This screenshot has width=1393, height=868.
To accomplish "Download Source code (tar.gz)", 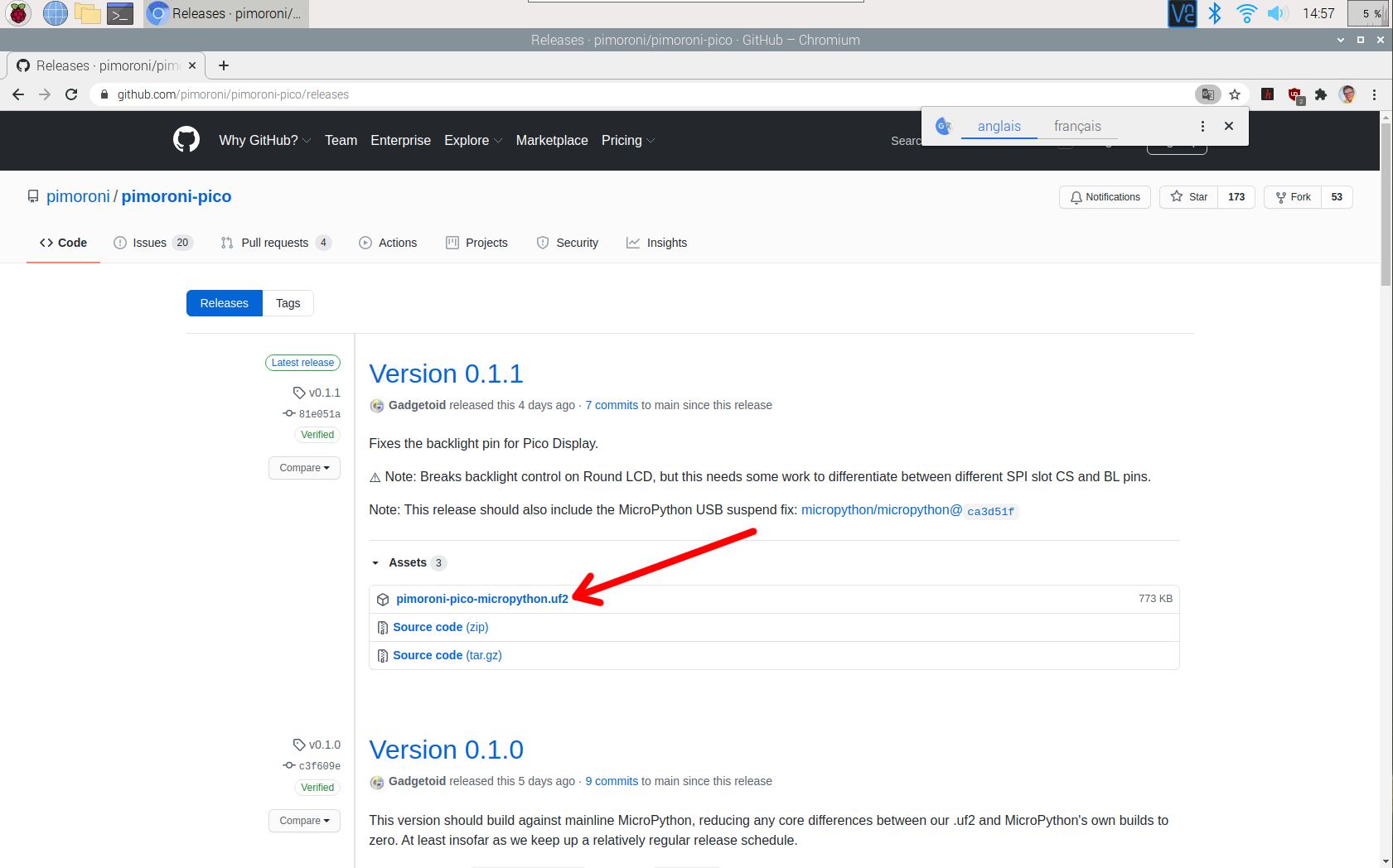I will coord(447,655).
